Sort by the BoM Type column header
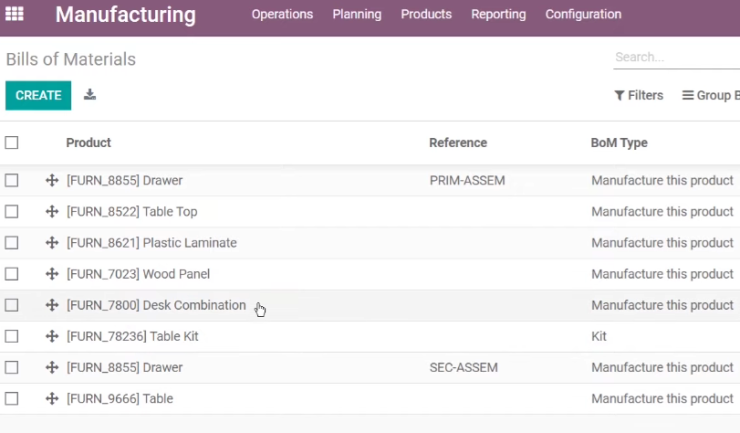 coord(619,143)
